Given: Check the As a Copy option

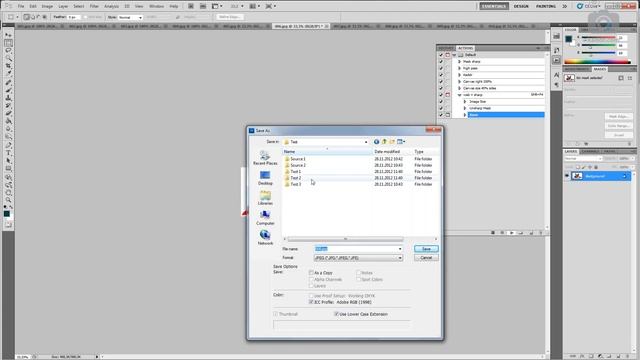Looking at the screenshot, I should point(311,272).
